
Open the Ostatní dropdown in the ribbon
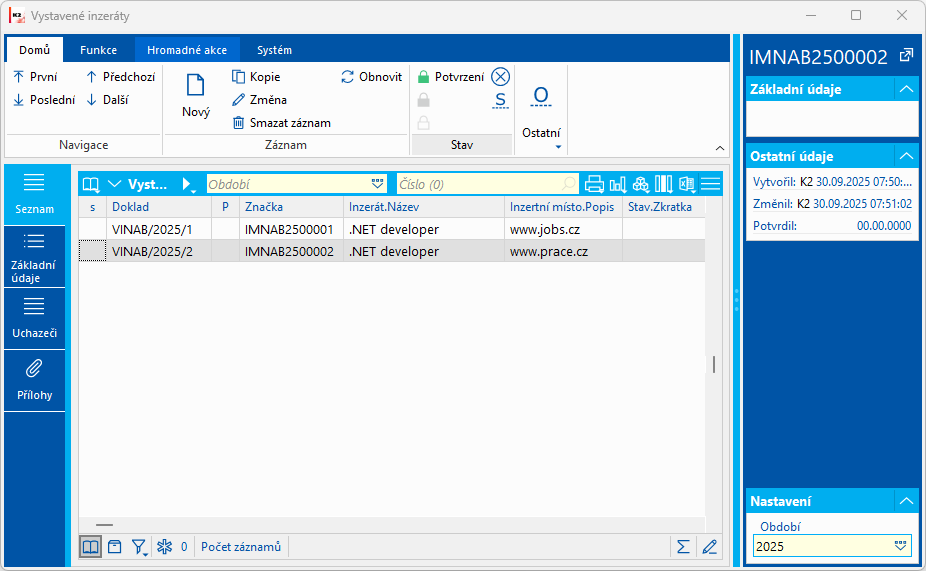pyautogui.click(x=541, y=120)
